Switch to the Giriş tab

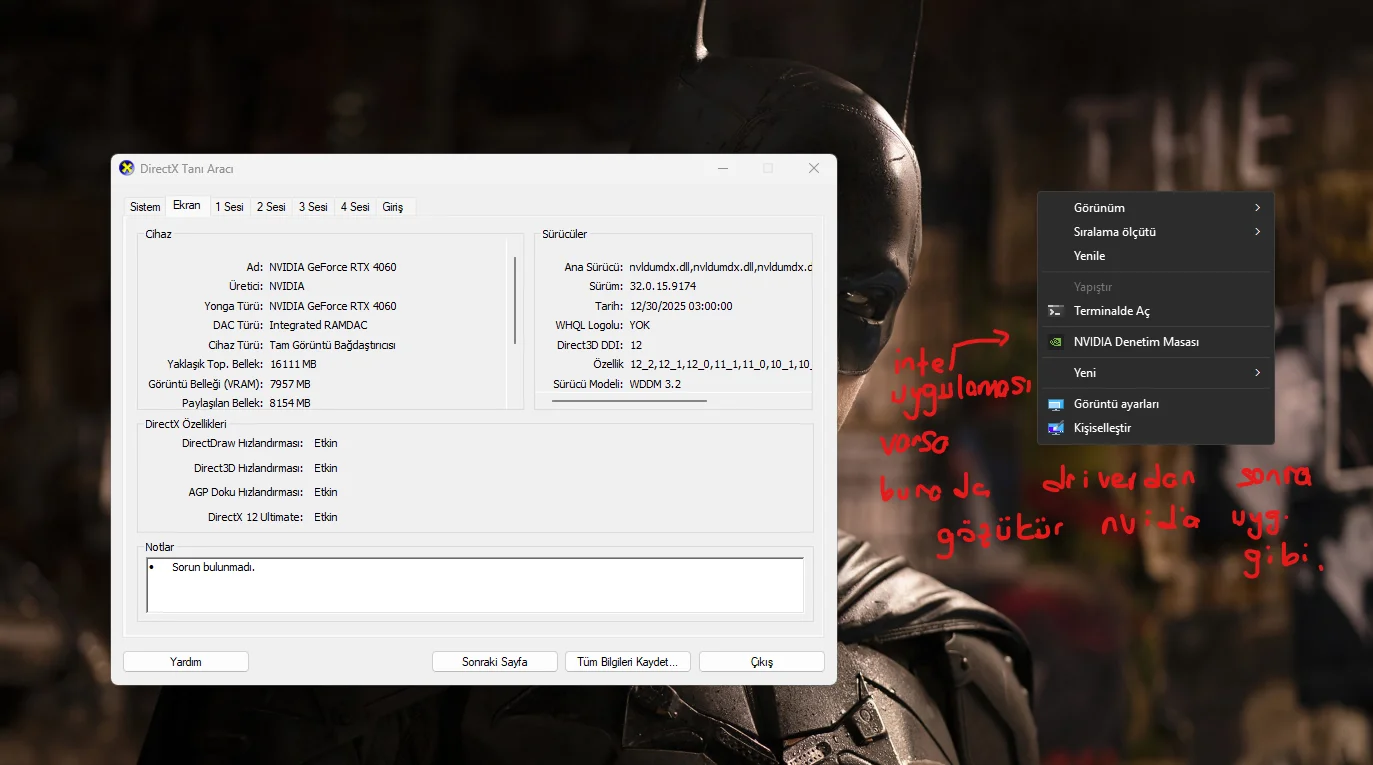coord(393,207)
